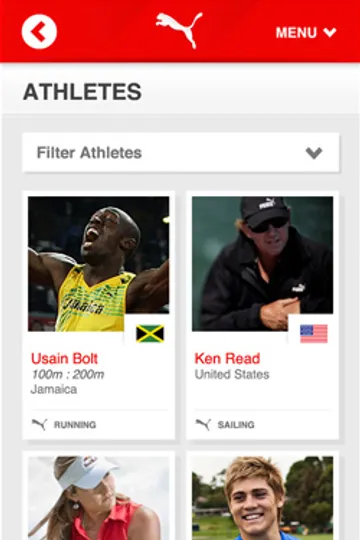The image size is (360, 540).
Task: Open the Filter Athletes dropdown
Action: click(181, 153)
